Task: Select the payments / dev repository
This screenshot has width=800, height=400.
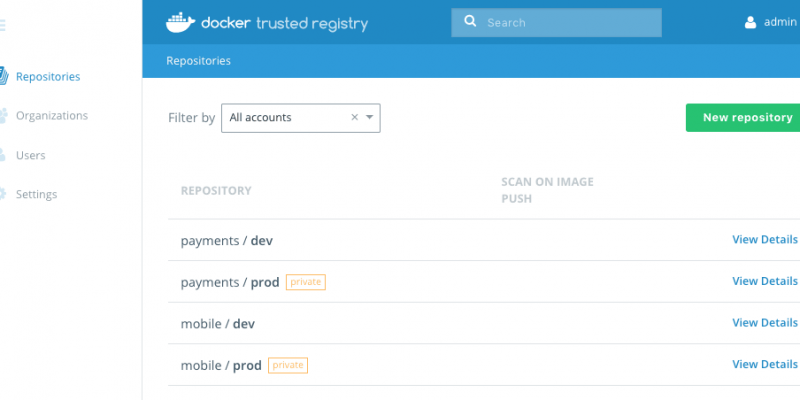Action: [227, 240]
